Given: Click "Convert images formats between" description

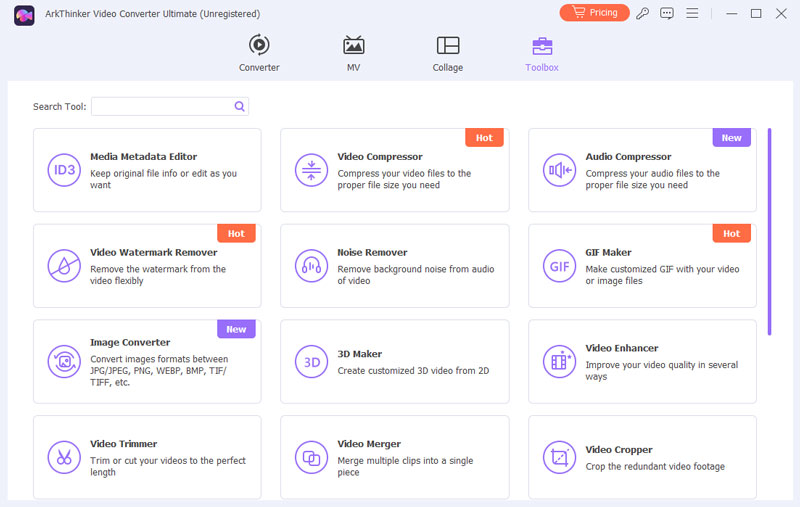Looking at the screenshot, I should pyautogui.click(x=159, y=371).
